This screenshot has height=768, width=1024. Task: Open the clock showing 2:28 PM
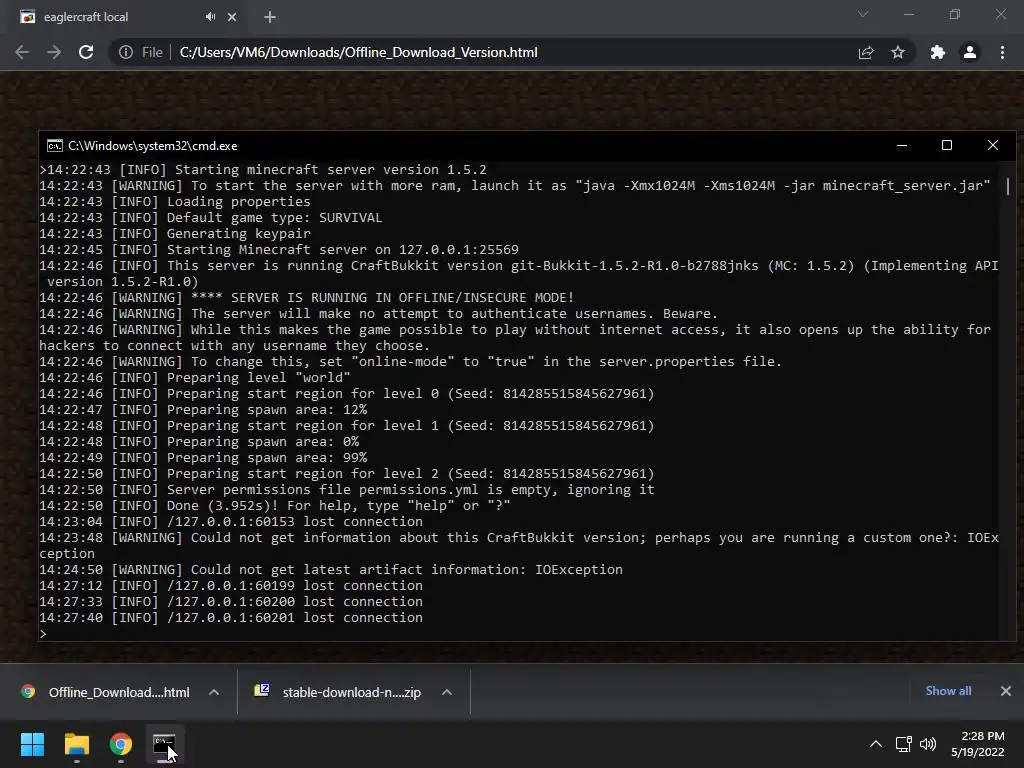point(978,744)
